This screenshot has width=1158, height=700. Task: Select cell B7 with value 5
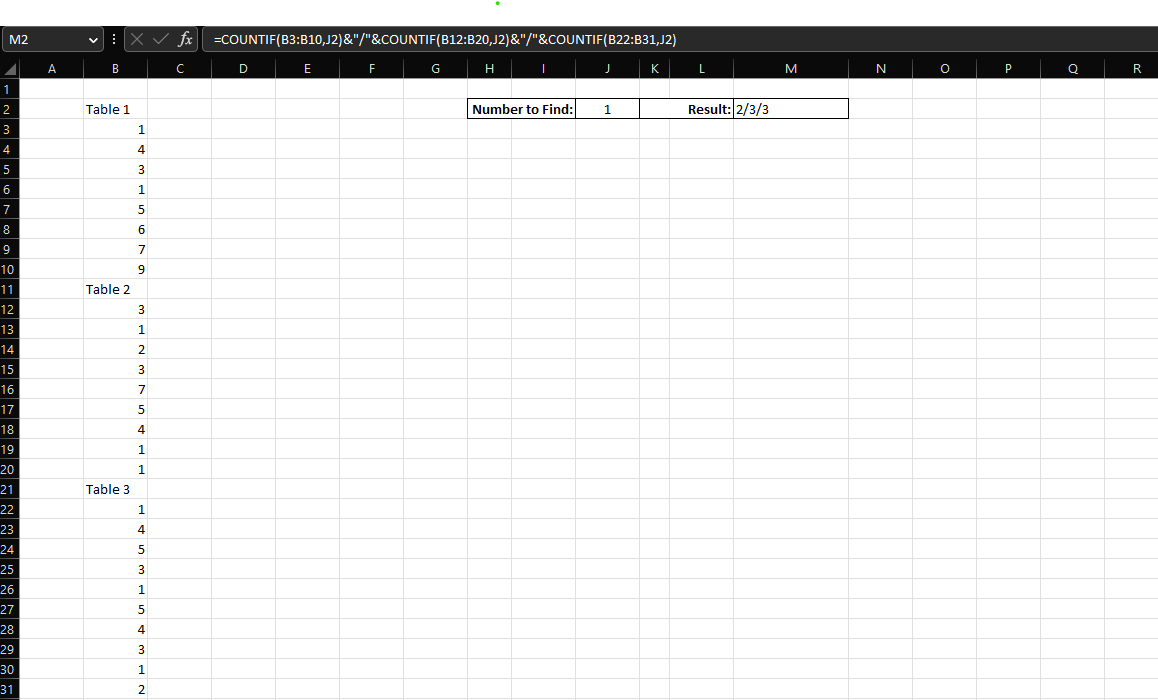tap(115, 210)
